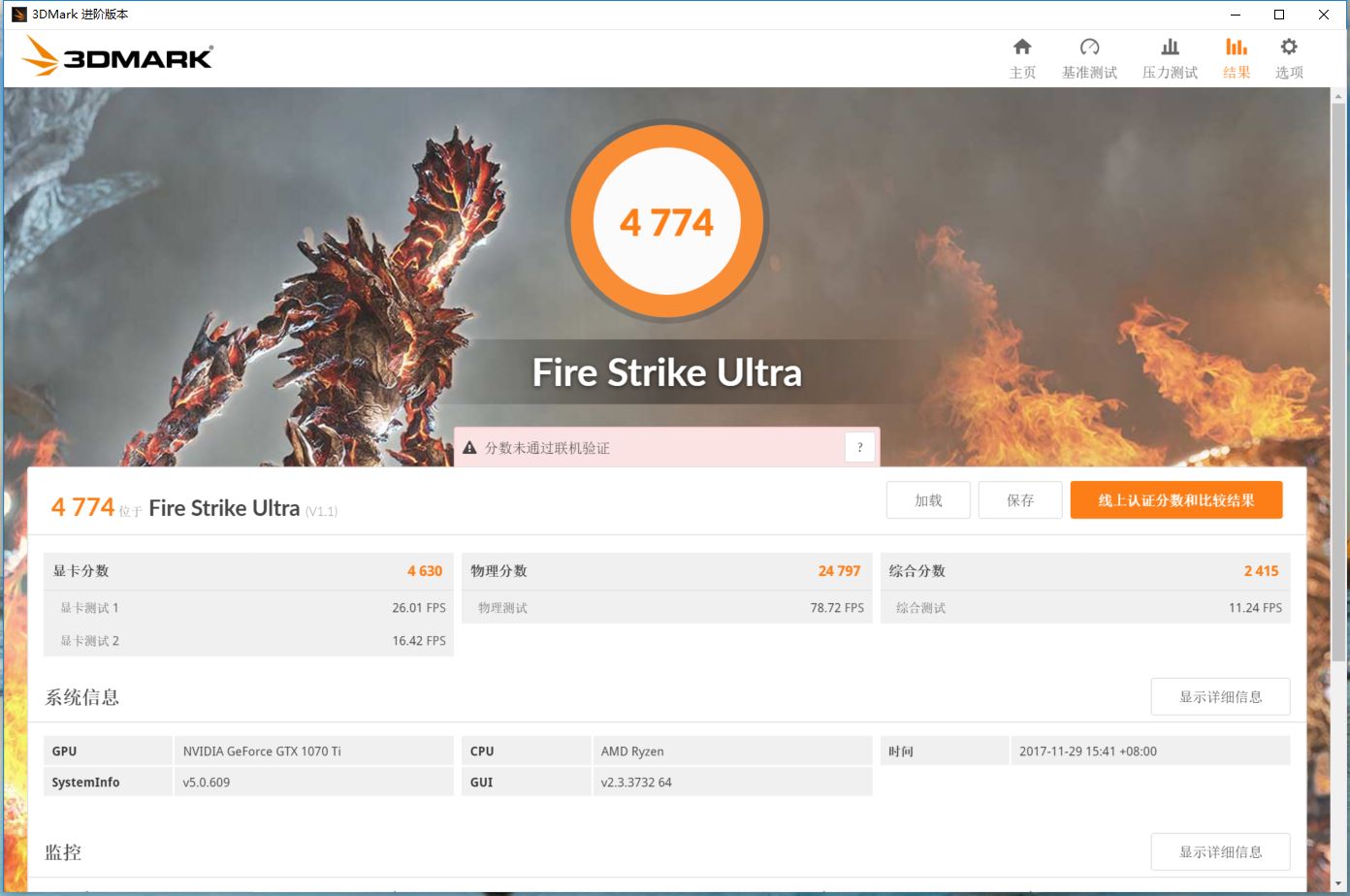Expand detailed system information with 显示详细信息
Viewport: 1350px width, 896px height.
pyautogui.click(x=1220, y=696)
